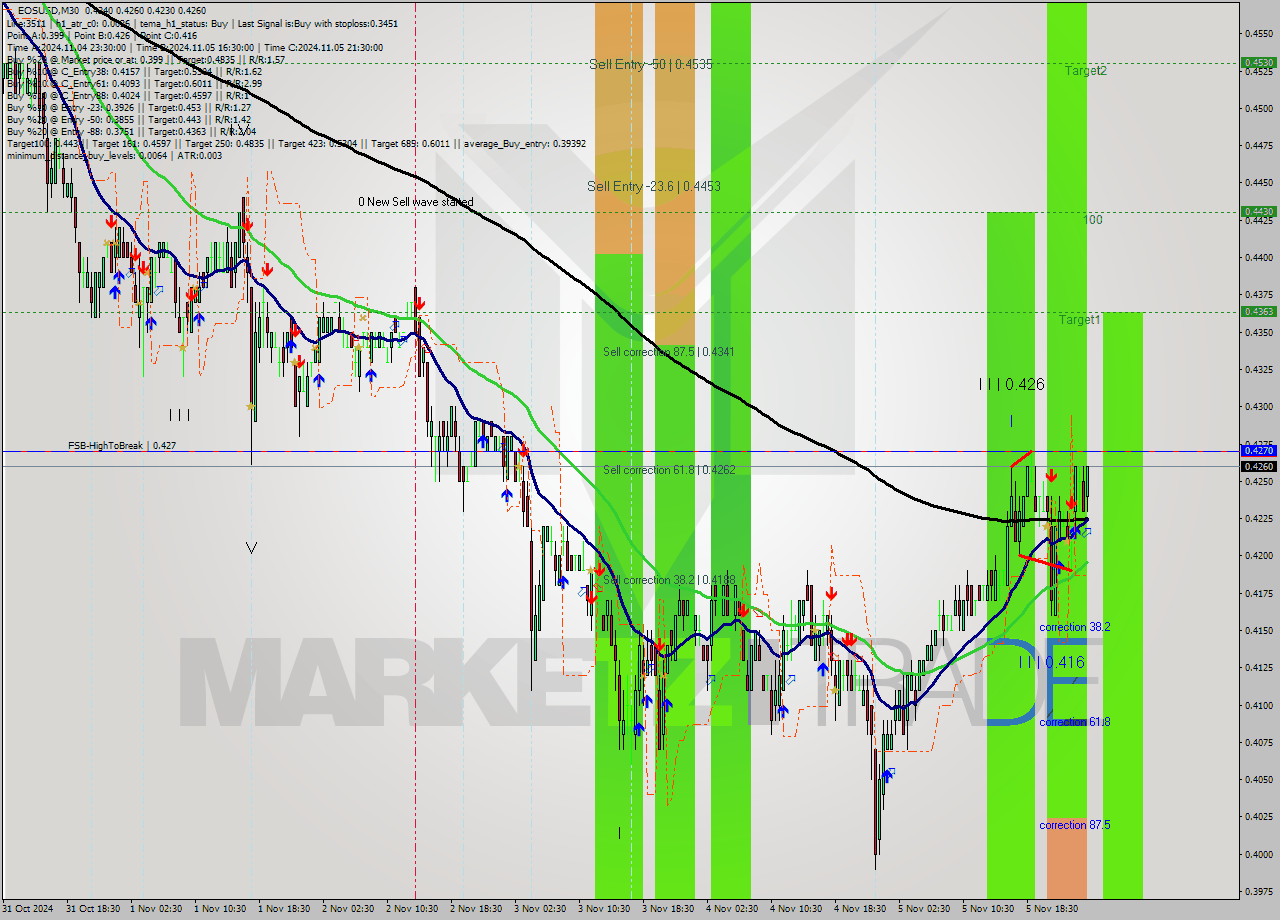Select the blue 'correction 61.8' label
This screenshot has width=1280, height=920.
click(1074, 722)
